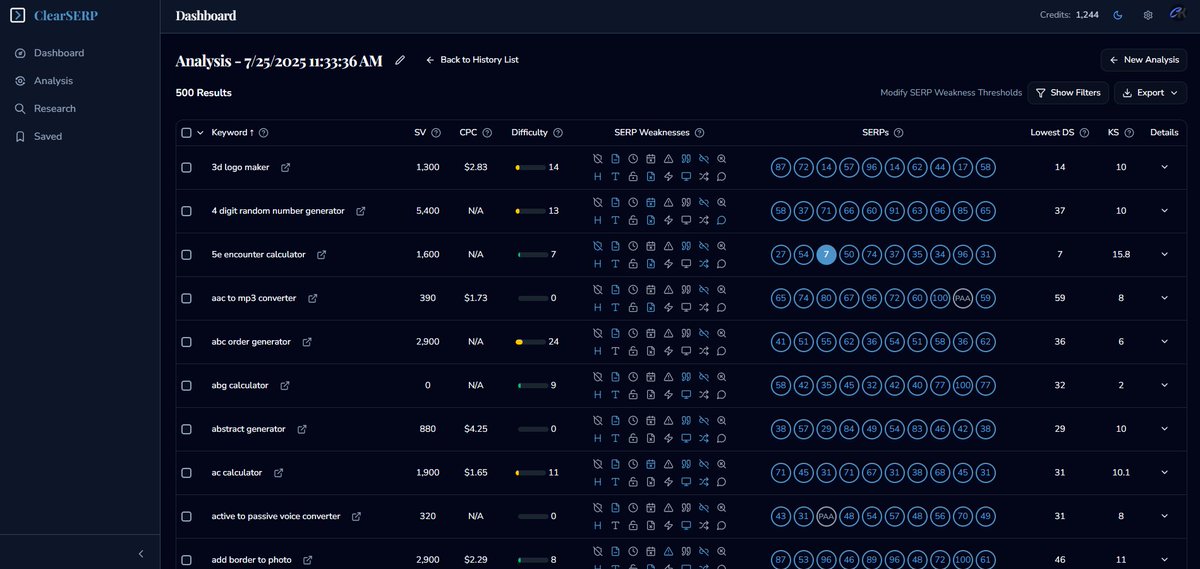This screenshot has width=1200, height=569.
Task: Check the 'abc order generator' row checkbox
Action: coord(186,342)
